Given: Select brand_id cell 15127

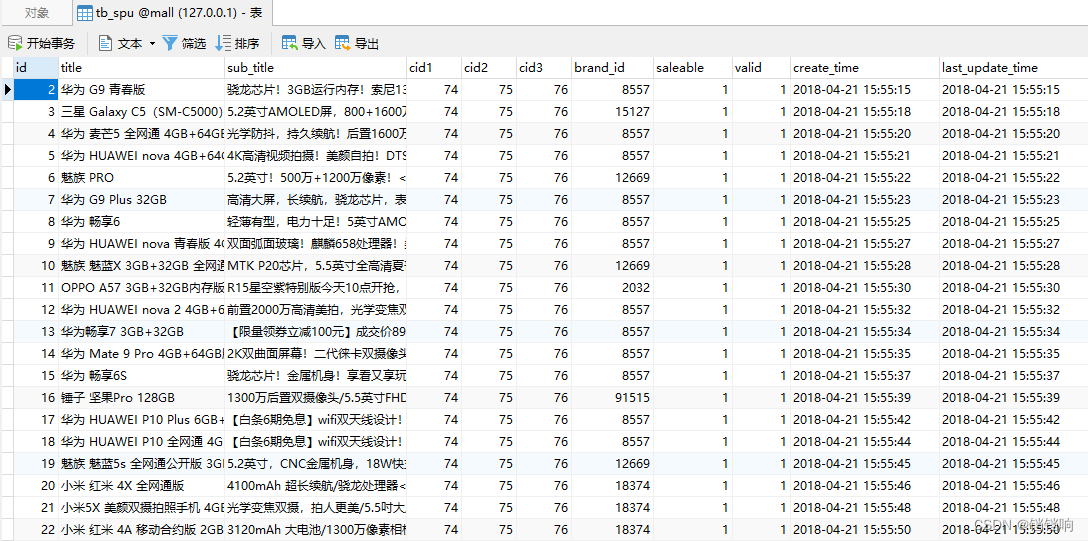Looking at the screenshot, I should tap(612, 112).
